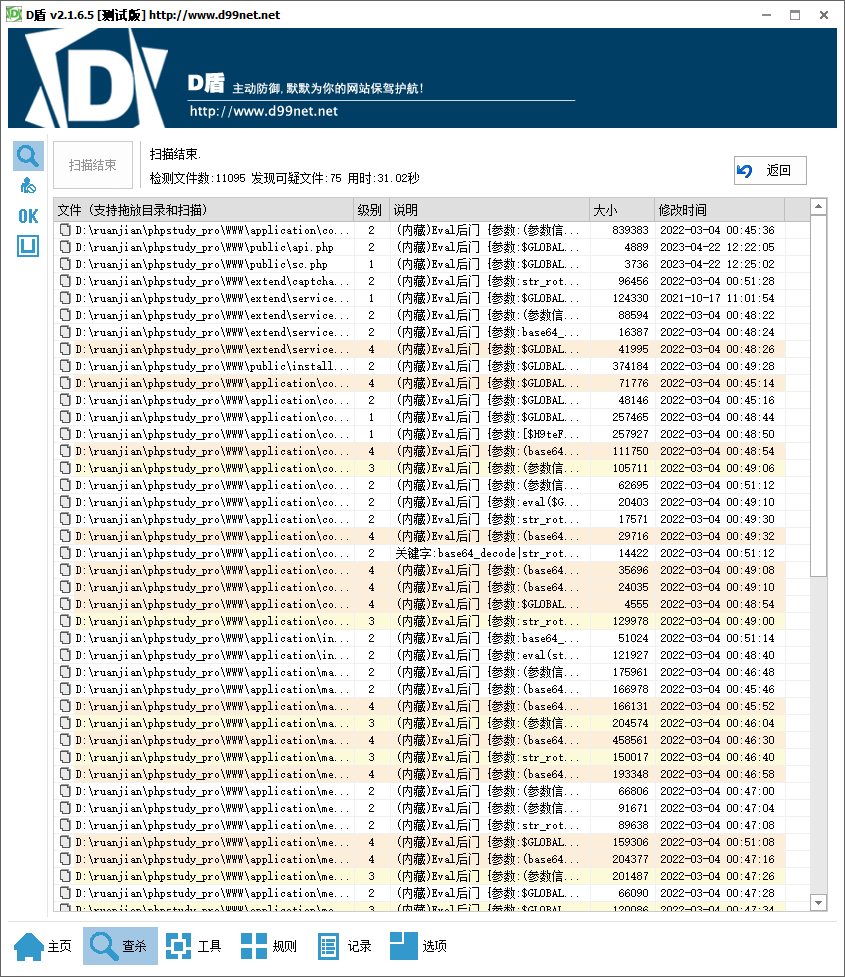
Task: Open the blue square box icon in sidebar
Action: point(28,246)
